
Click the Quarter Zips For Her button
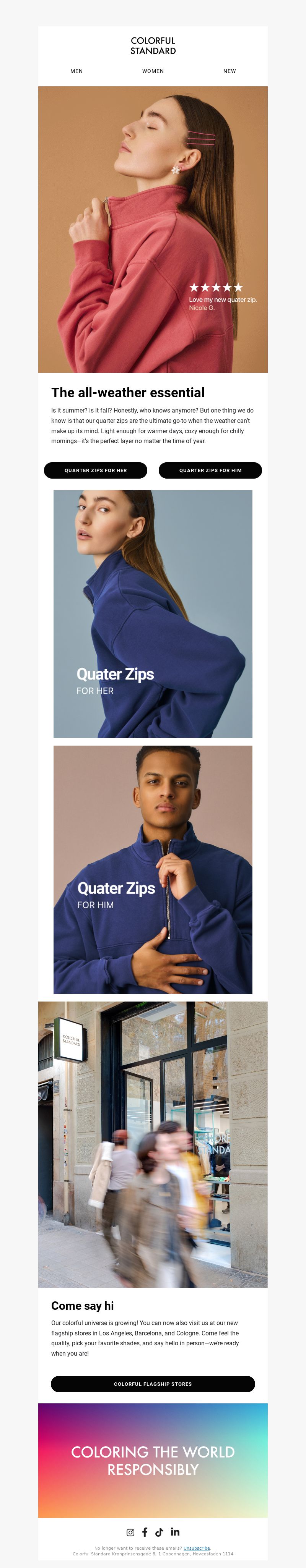(x=96, y=471)
